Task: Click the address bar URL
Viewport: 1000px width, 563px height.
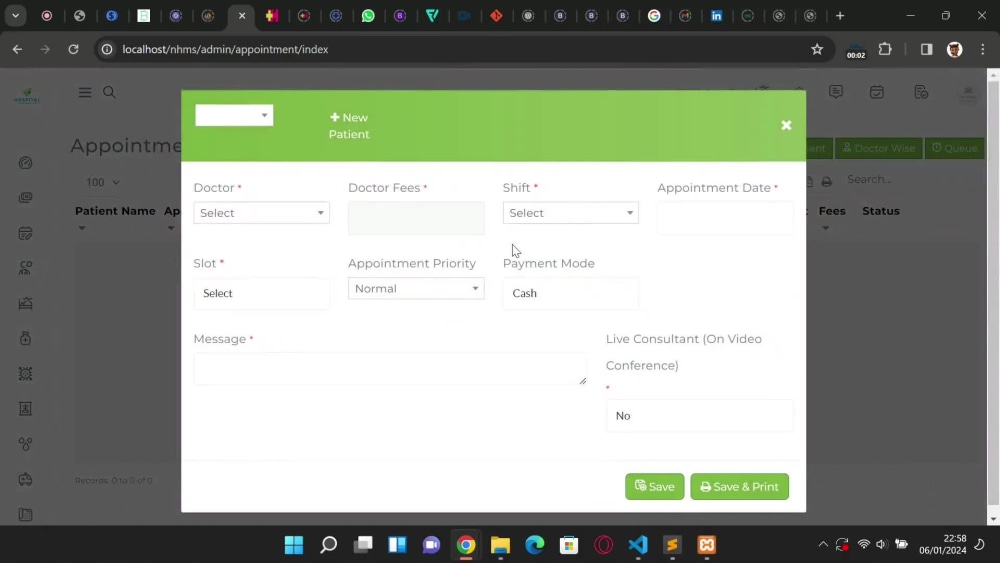Action: [x=225, y=49]
